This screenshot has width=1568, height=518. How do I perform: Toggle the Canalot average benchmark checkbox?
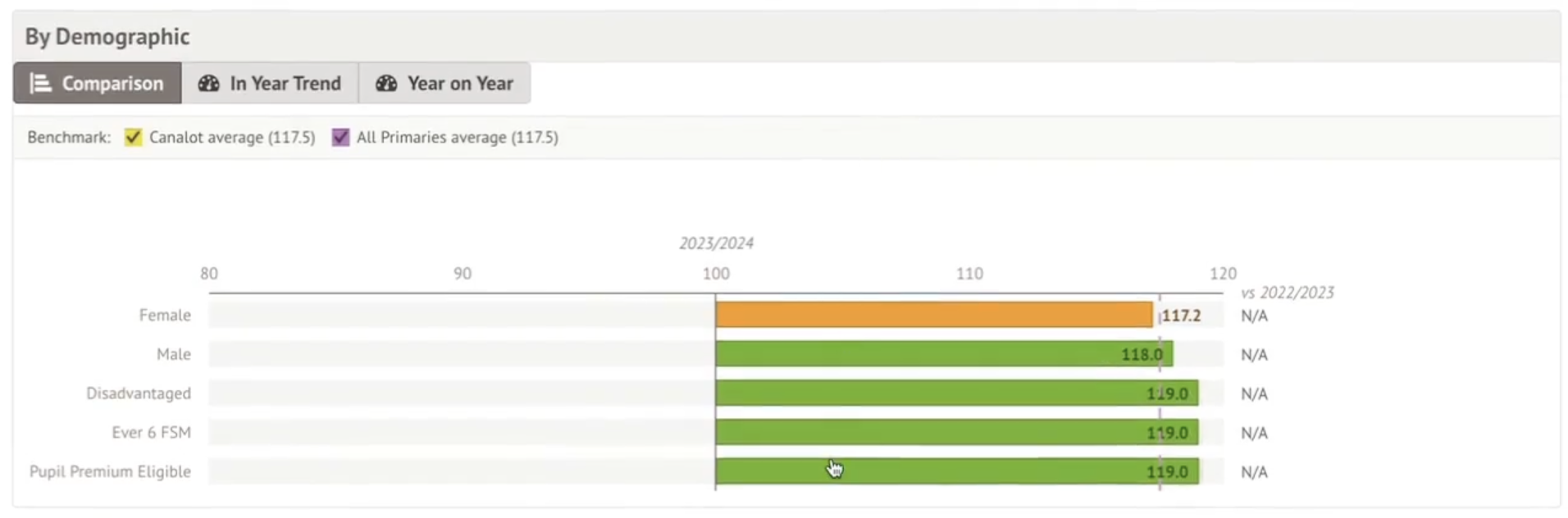point(133,137)
